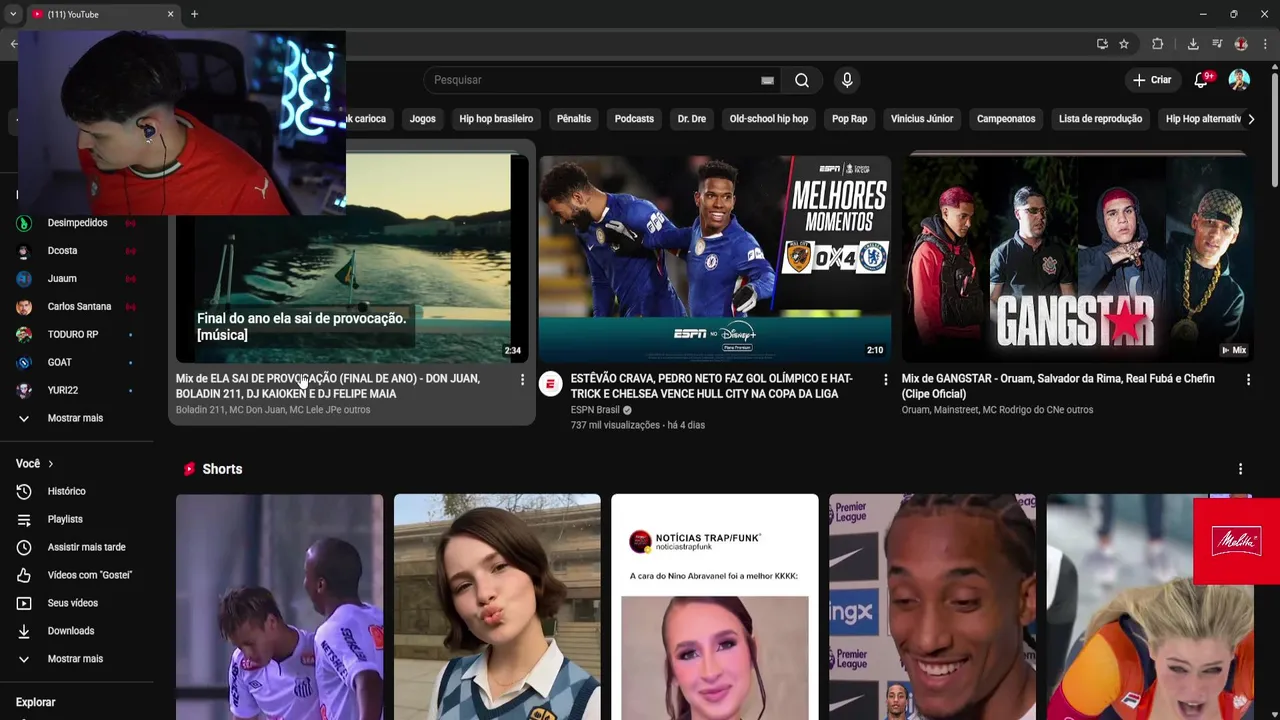Click the search magnifier button
The width and height of the screenshot is (1280, 720).
click(x=802, y=80)
